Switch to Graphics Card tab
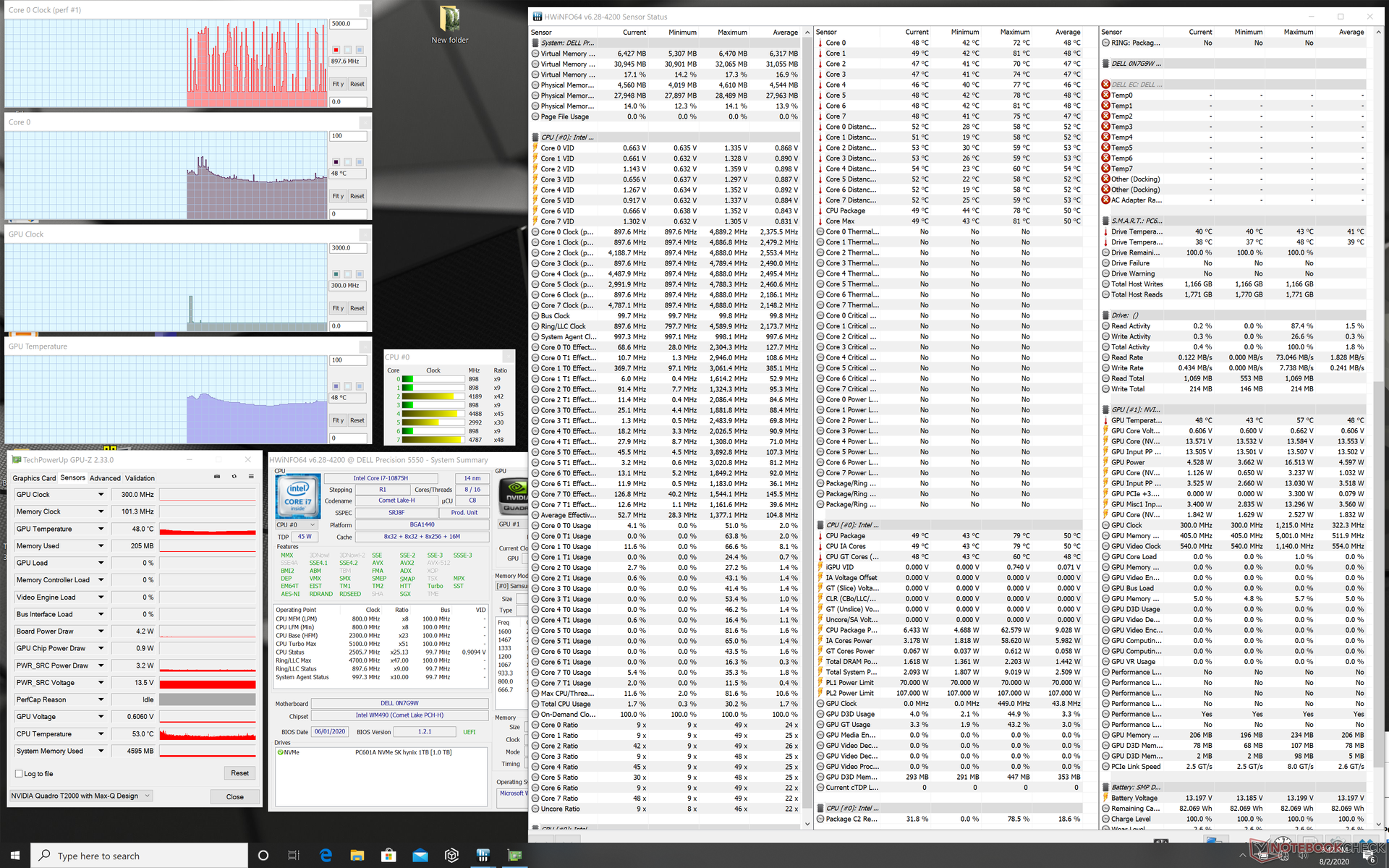Viewport: 1389px width, 868px height. [x=34, y=478]
